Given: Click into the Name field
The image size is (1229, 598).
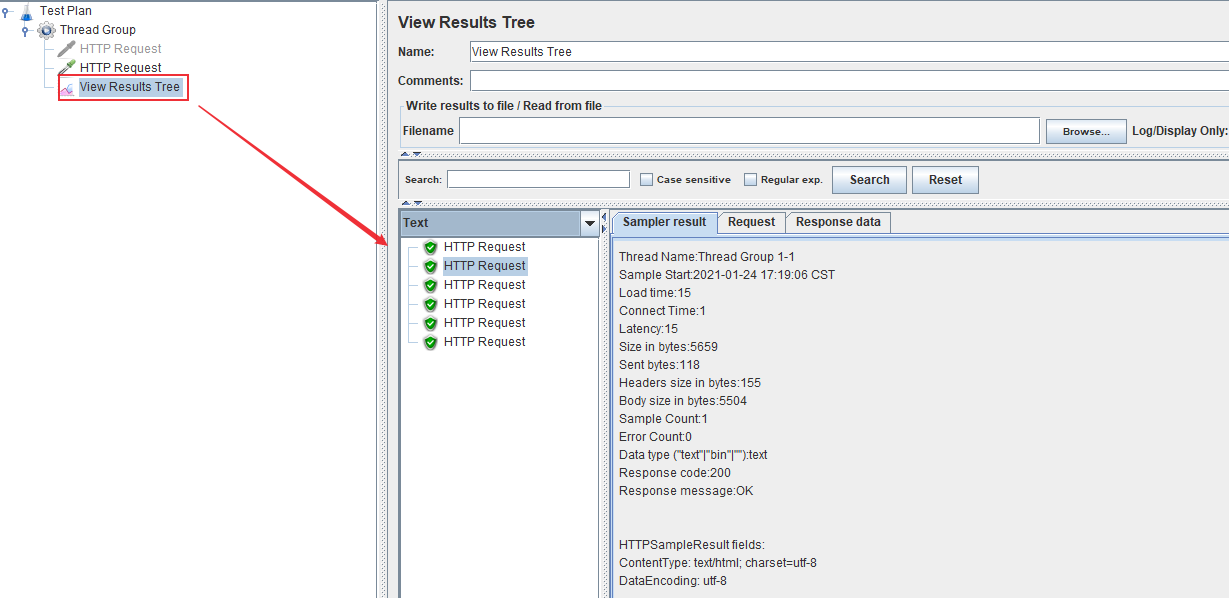Looking at the screenshot, I should [849, 52].
